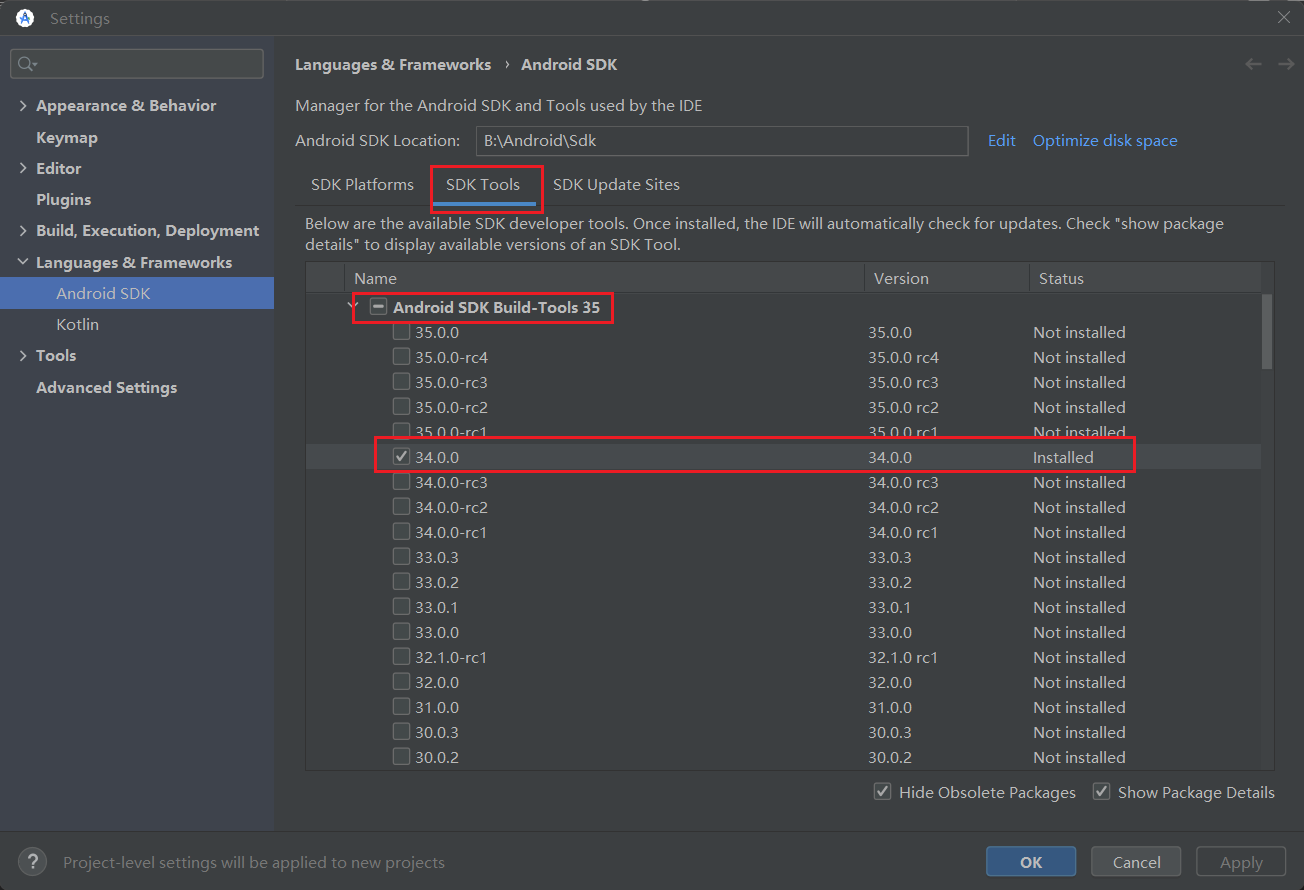Close the Settings dialog
1304x890 pixels.
click(x=1284, y=17)
